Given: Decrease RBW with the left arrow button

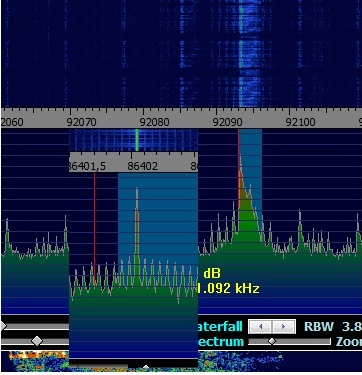Looking at the screenshot, I should point(260,327).
